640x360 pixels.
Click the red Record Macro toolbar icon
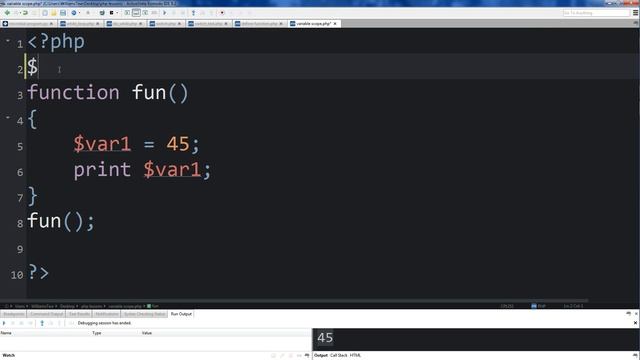click(222, 13)
